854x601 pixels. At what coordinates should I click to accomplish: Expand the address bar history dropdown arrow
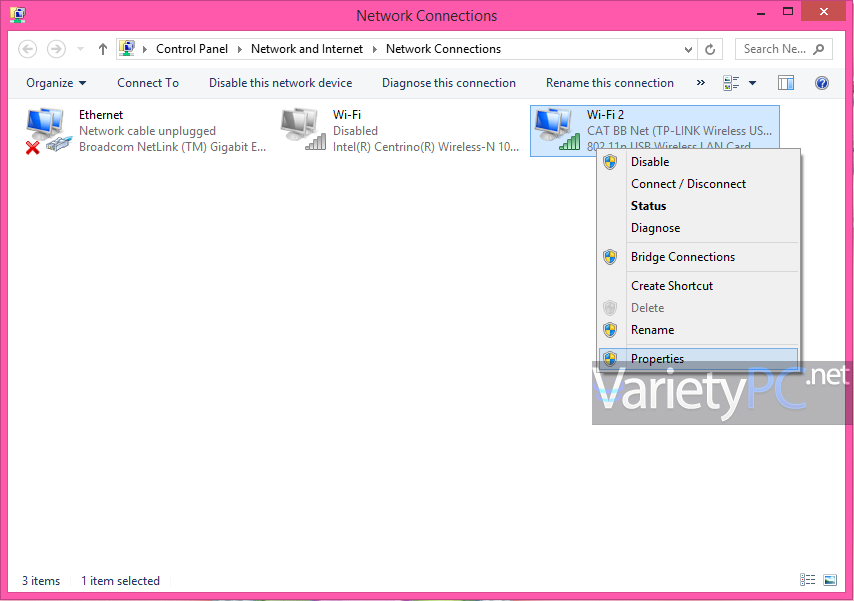pyautogui.click(x=687, y=48)
